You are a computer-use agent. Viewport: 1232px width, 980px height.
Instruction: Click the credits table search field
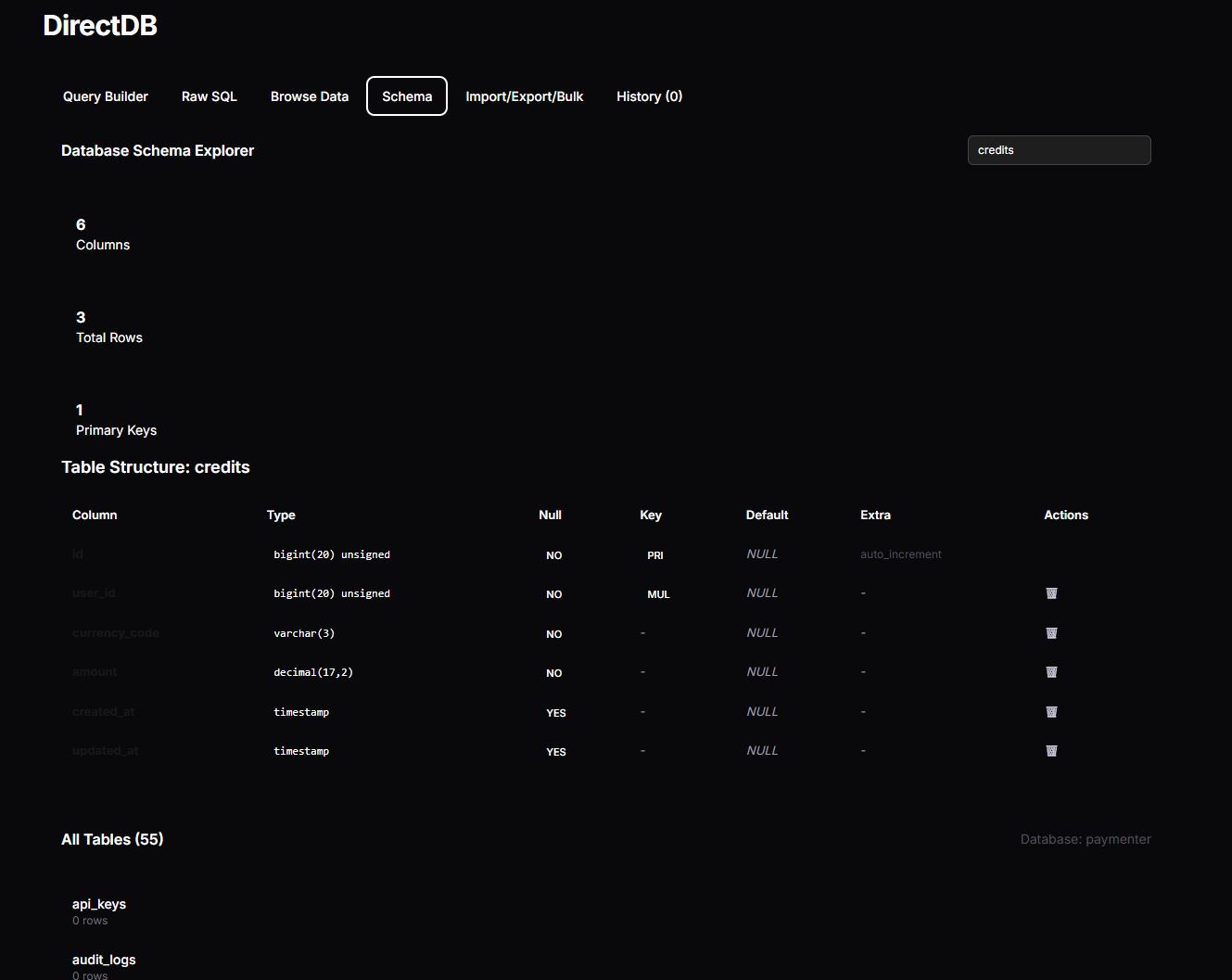pos(1059,150)
